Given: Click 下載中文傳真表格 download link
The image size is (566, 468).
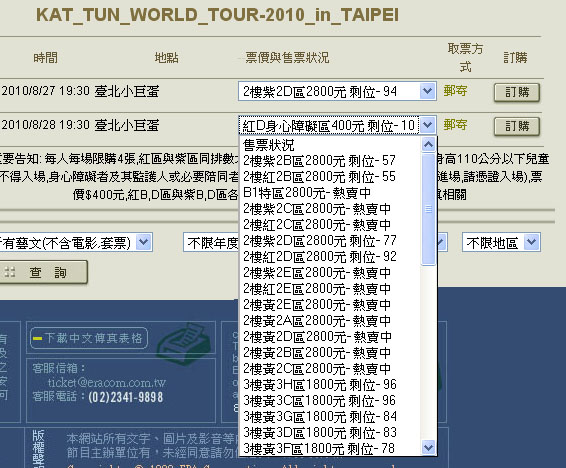Looking at the screenshot, I should coord(89,338).
